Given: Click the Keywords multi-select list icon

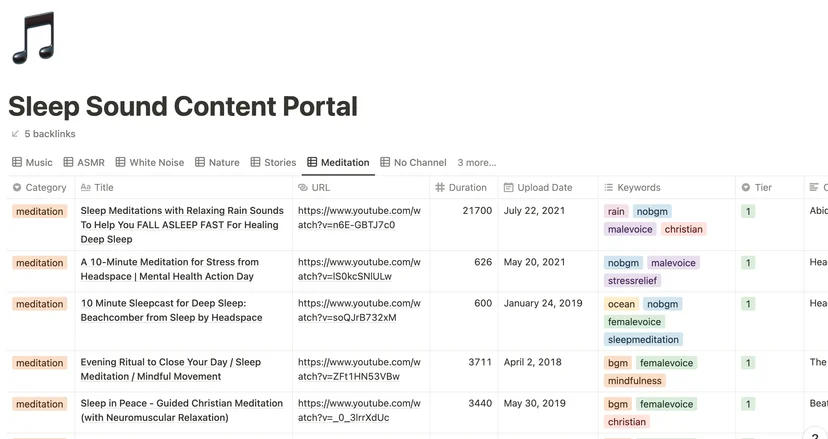Looking at the screenshot, I should 608,188.
